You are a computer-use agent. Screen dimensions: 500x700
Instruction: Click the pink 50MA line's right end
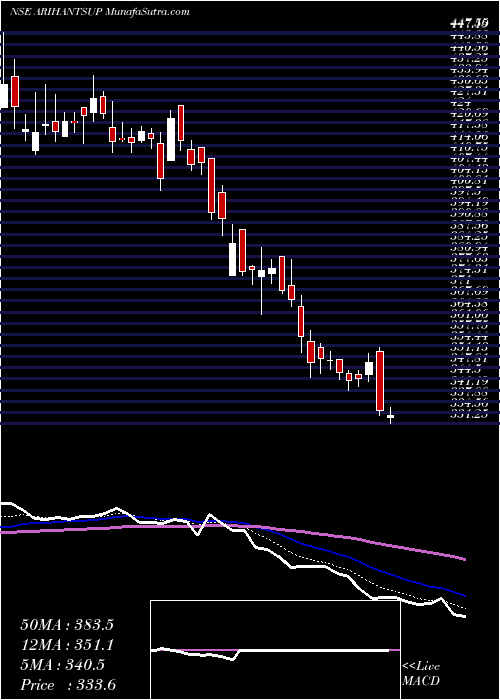point(464,558)
